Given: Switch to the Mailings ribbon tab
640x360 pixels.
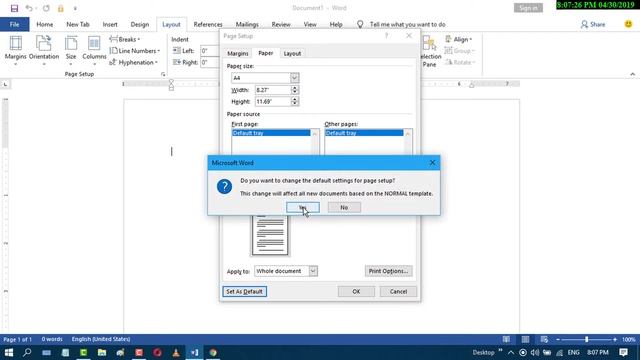Looking at the screenshot, I should click(247, 24).
